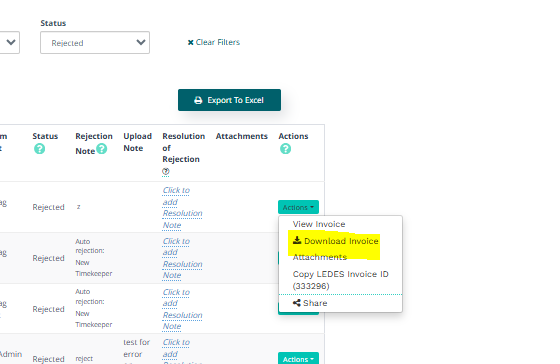Click help icon beside Rejection Note header
Screen dimensions: 560x364
pyautogui.click(x=102, y=149)
